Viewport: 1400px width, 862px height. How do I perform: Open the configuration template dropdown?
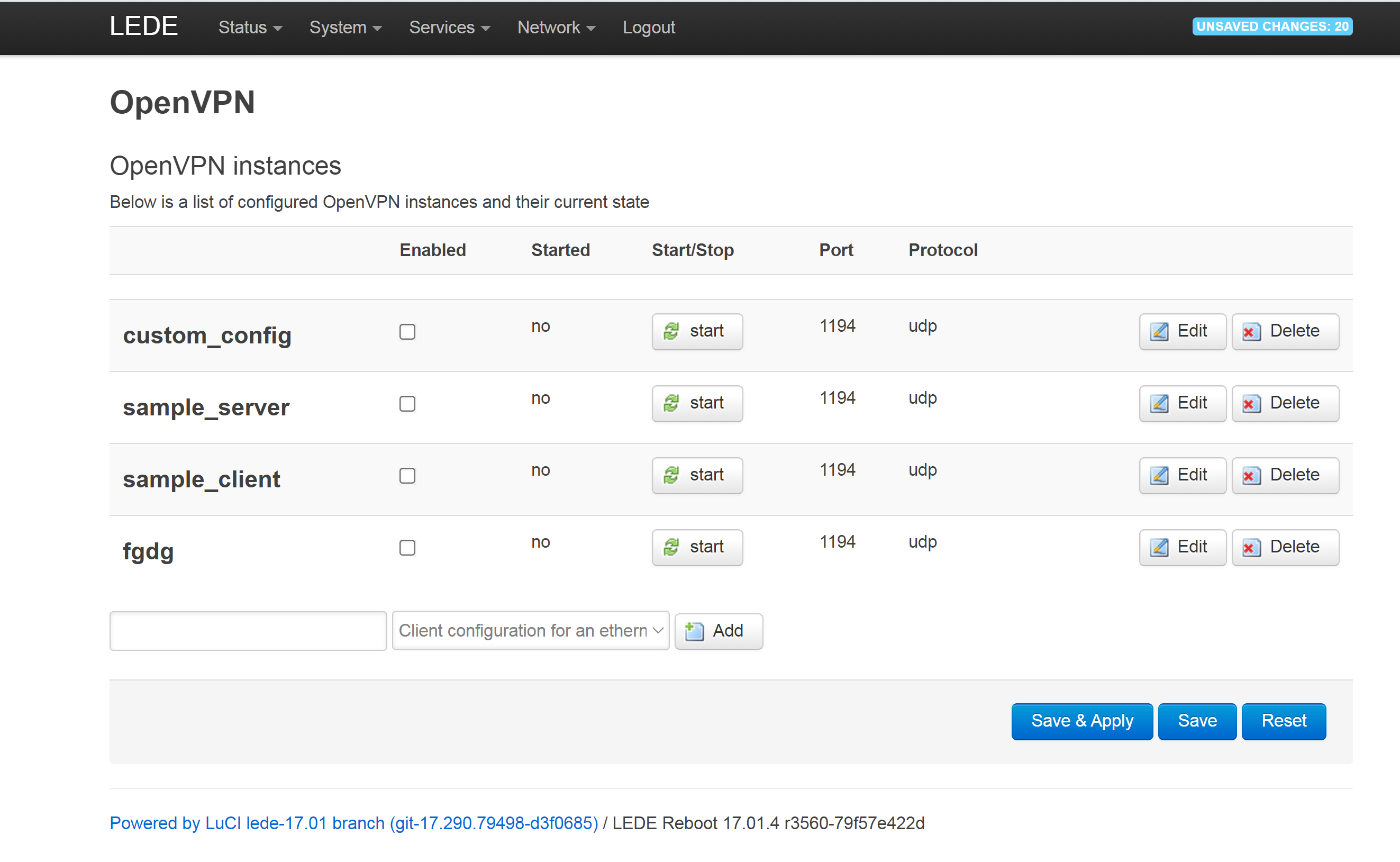[x=530, y=631]
